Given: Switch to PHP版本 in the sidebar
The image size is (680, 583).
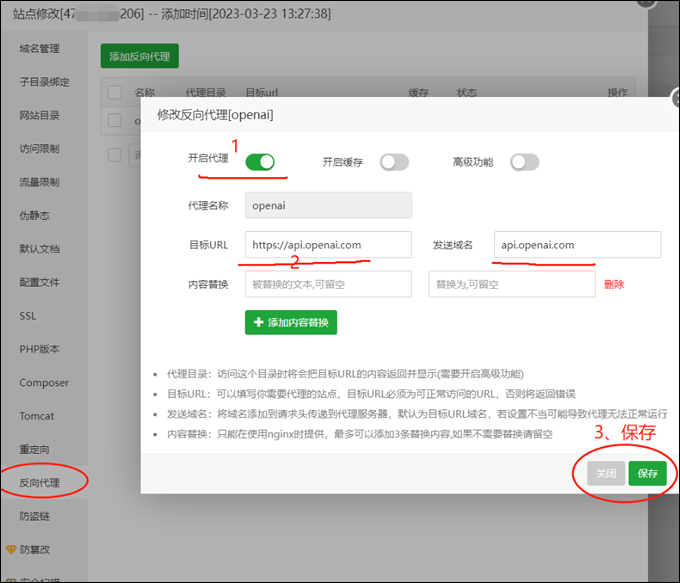Looking at the screenshot, I should [39, 349].
